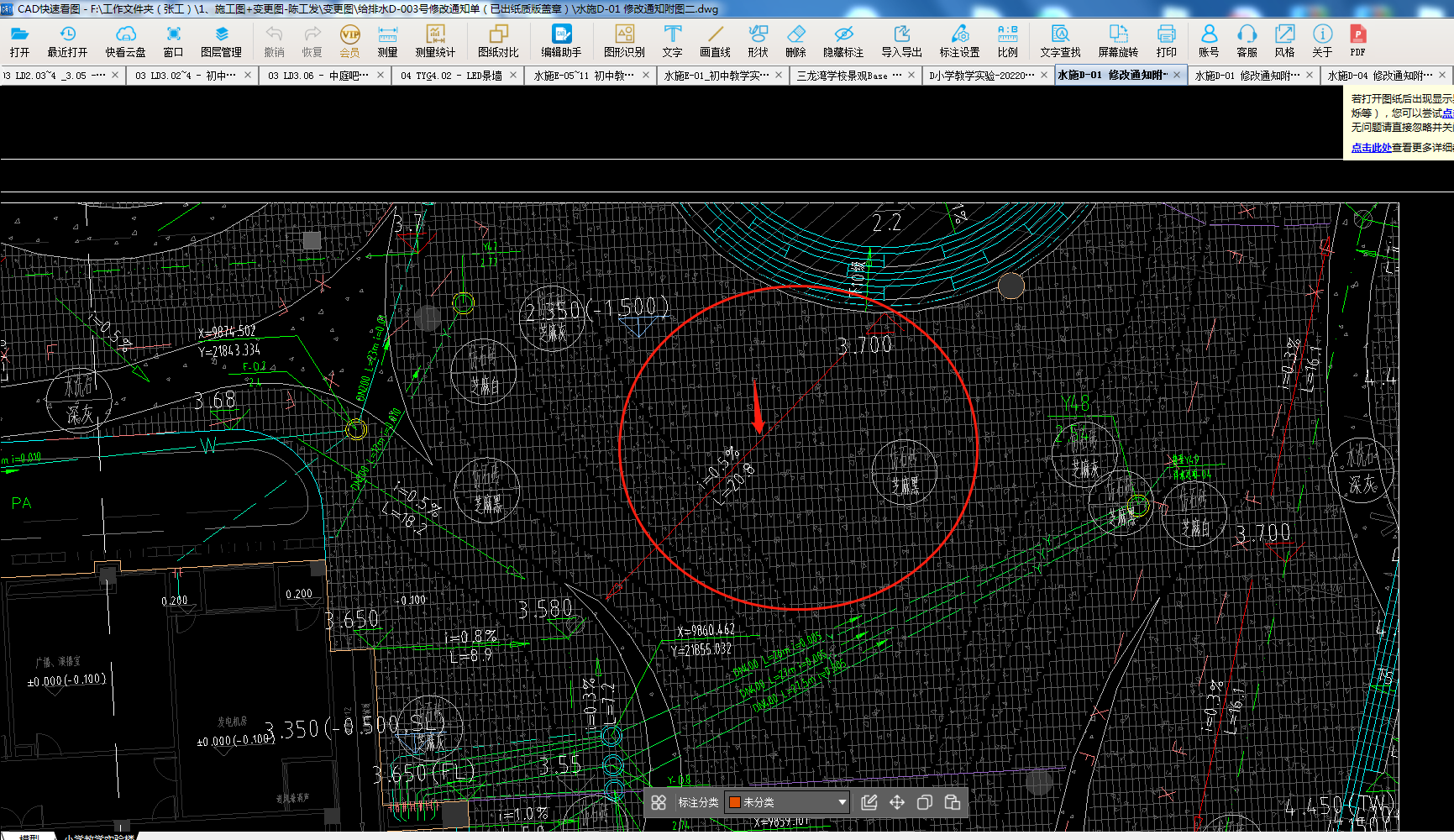Open the 编辑助手 edit assistant

[561, 41]
